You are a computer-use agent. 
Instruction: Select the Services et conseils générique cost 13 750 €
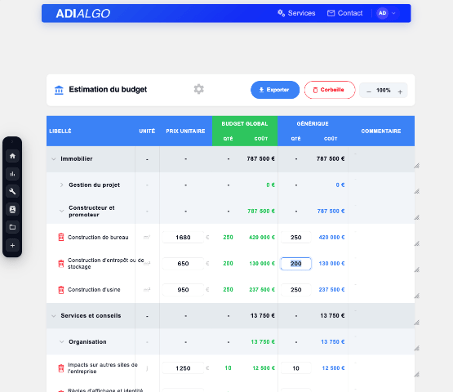coord(332,316)
